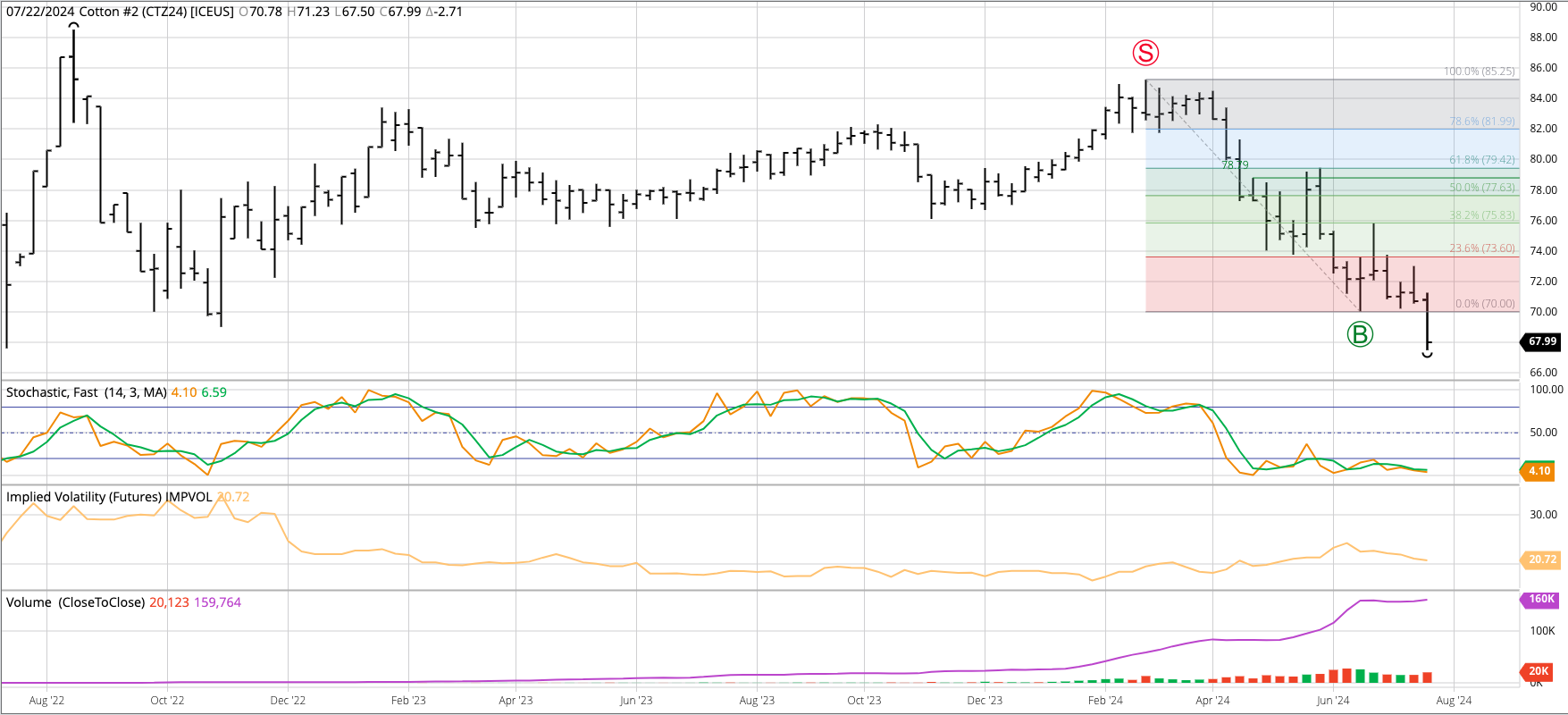This screenshot has width=1568, height=715.
Task: Click the low marker arc below the latest bar
Action: 1427,355
